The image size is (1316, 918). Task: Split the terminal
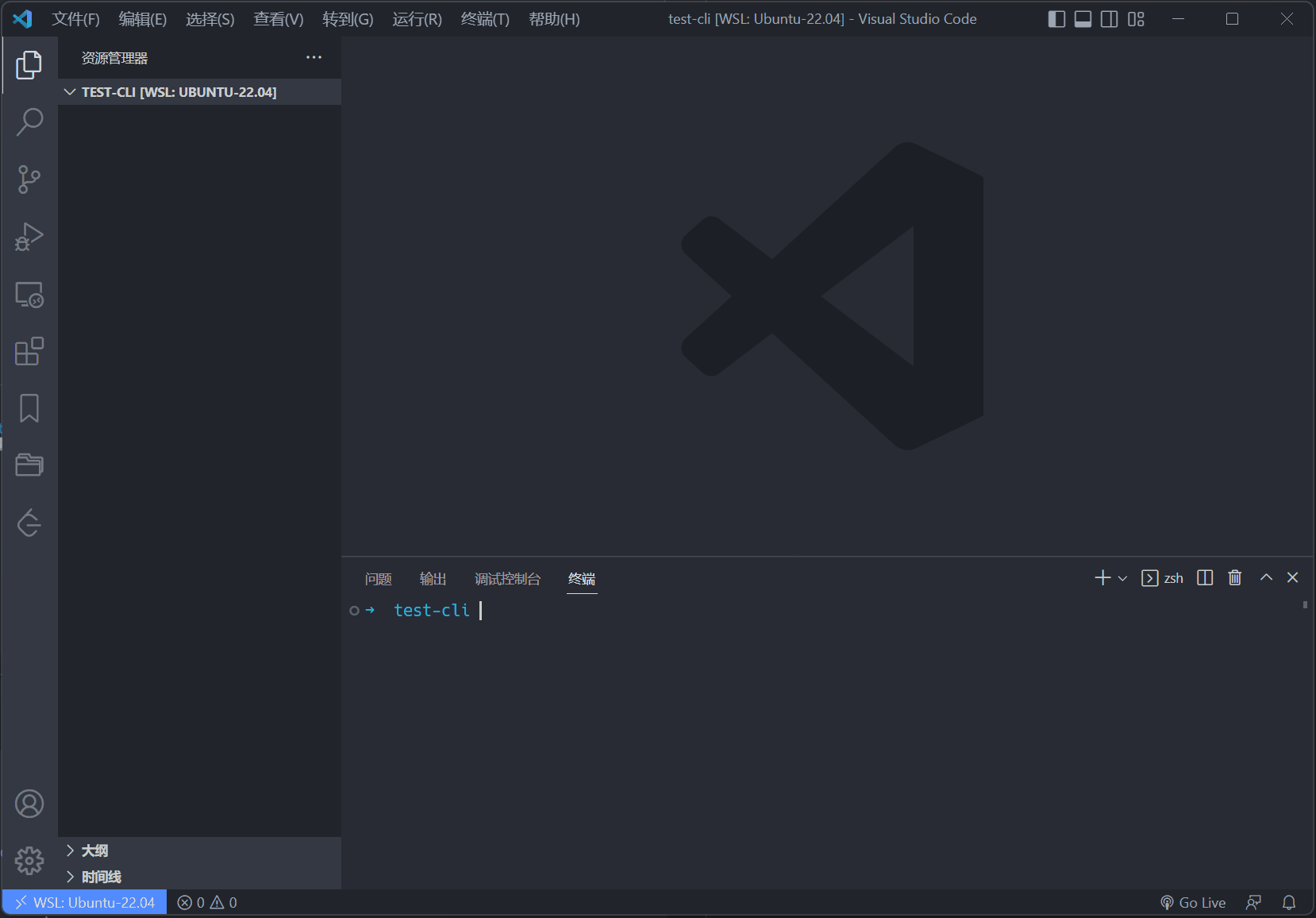pos(1205,578)
